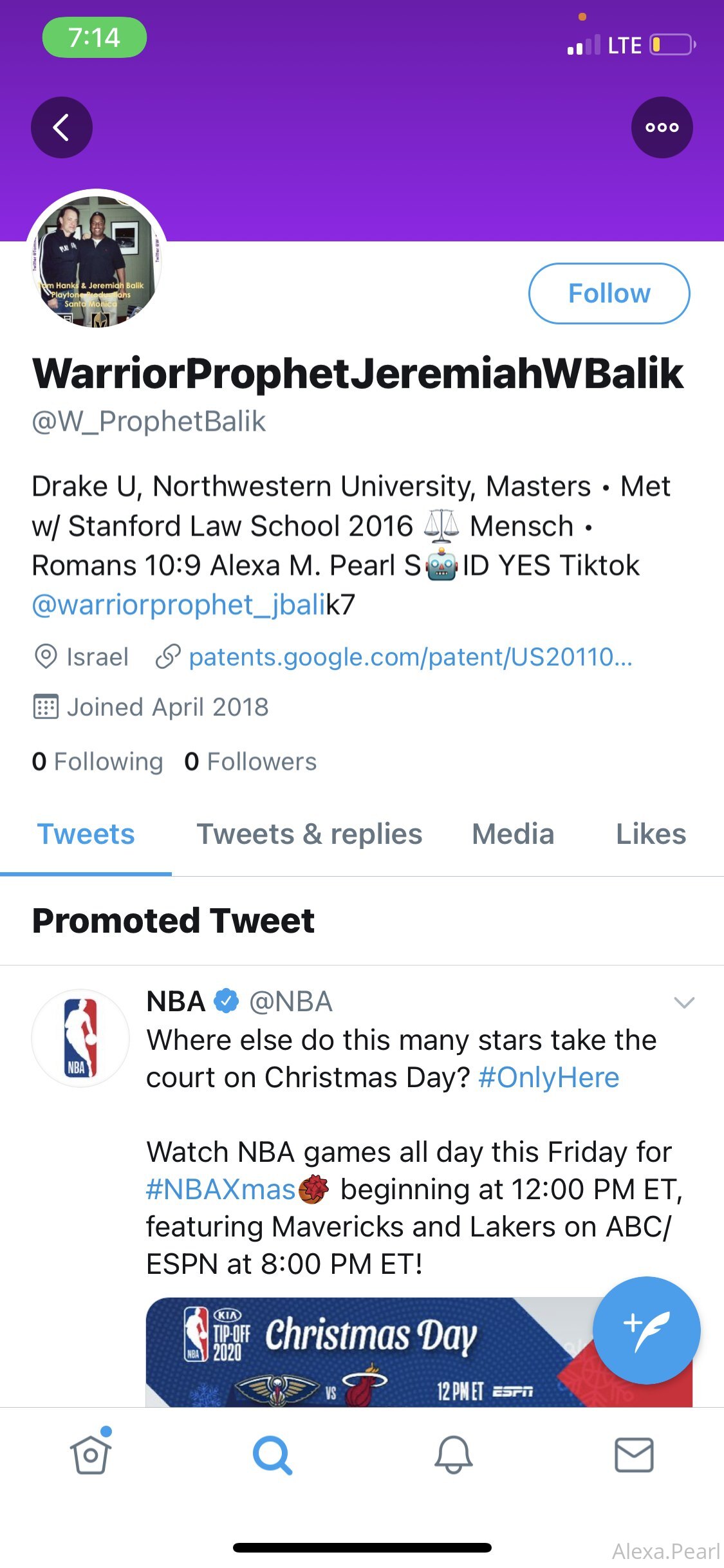Open the profile picture thumbnail
Viewport: 724px width, 1568px height.
[97, 260]
